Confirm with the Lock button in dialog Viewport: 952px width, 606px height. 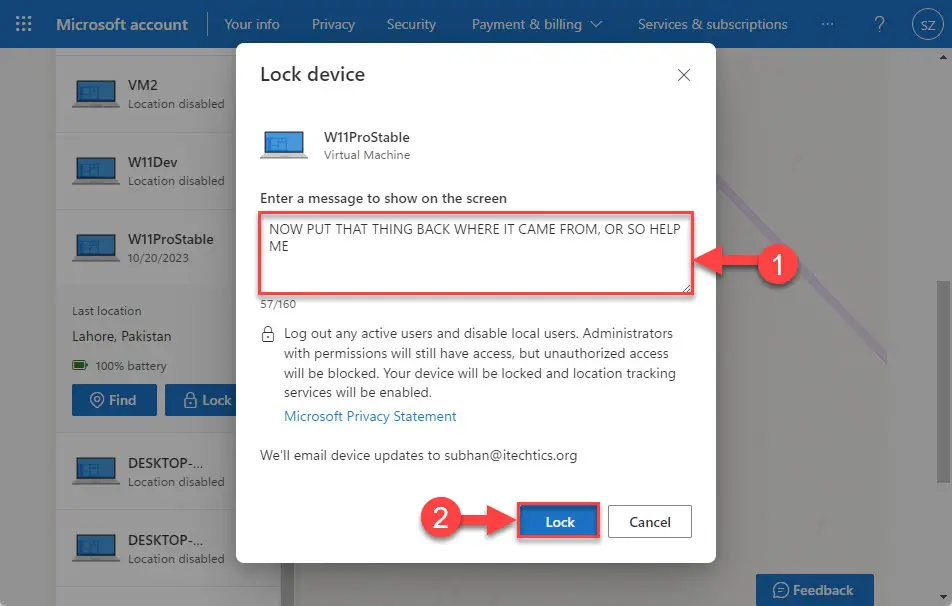(x=559, y=521)
